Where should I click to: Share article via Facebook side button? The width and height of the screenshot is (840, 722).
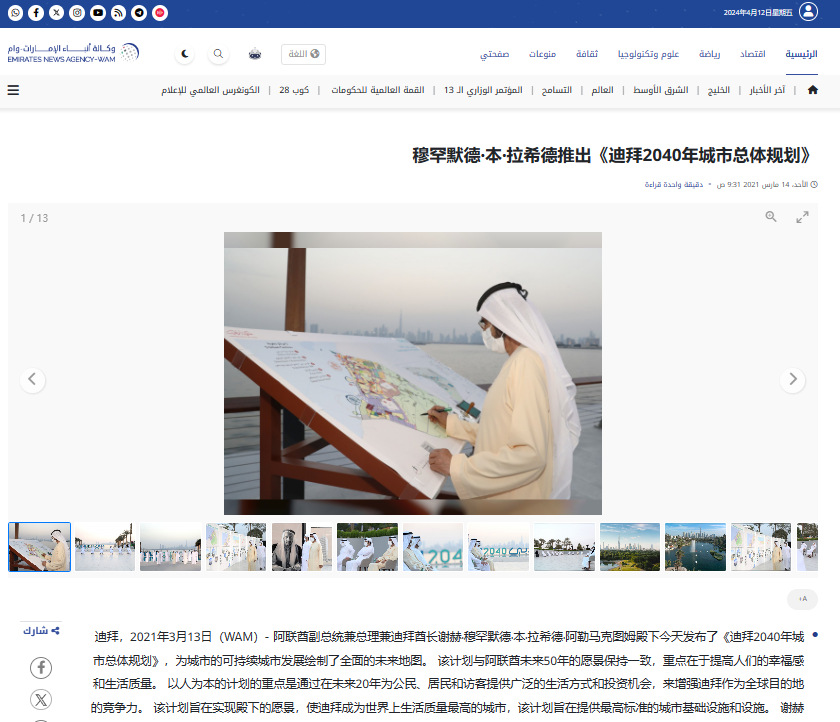click(41, 667)
